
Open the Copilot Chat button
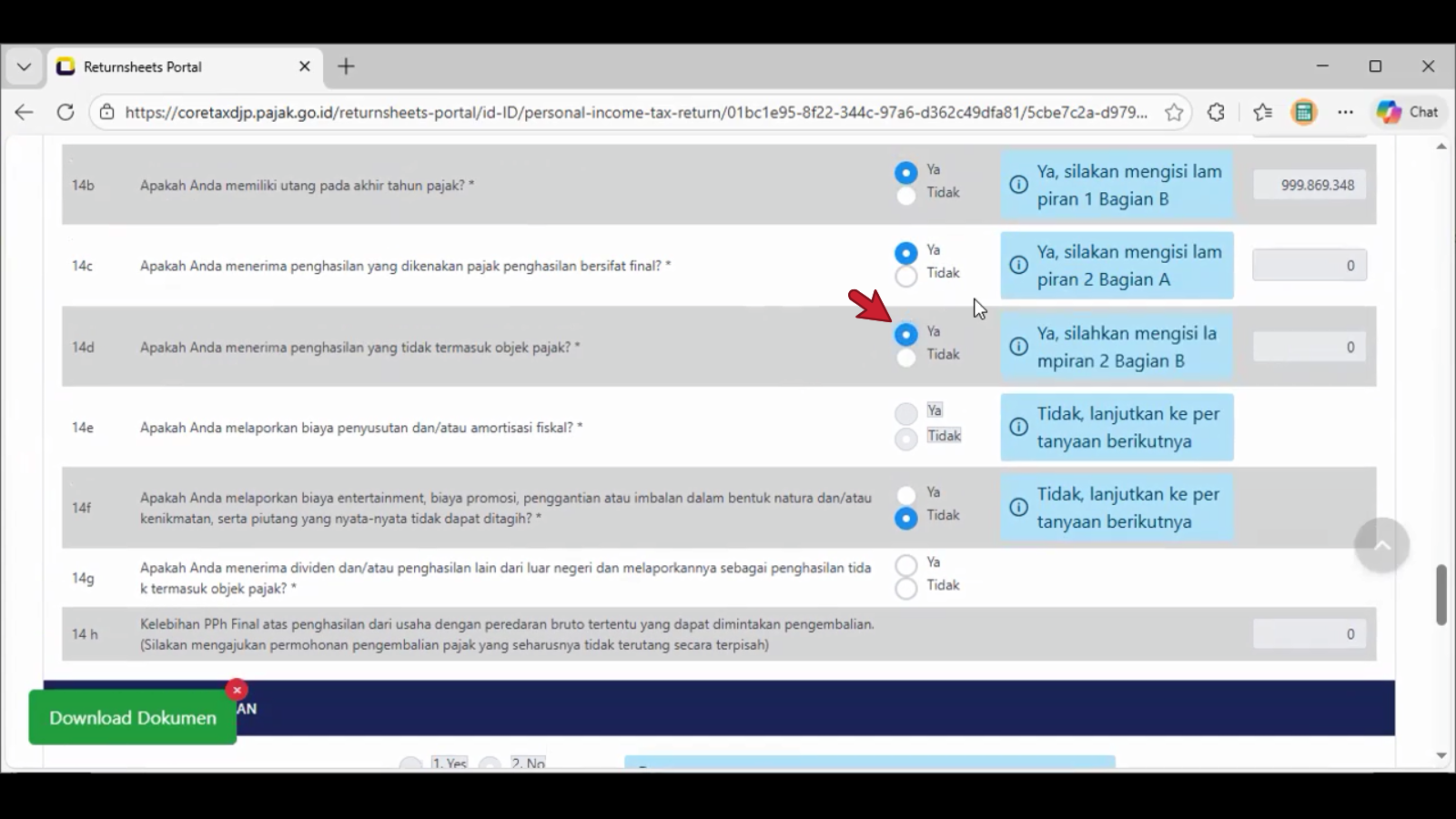click(1407, 112)
